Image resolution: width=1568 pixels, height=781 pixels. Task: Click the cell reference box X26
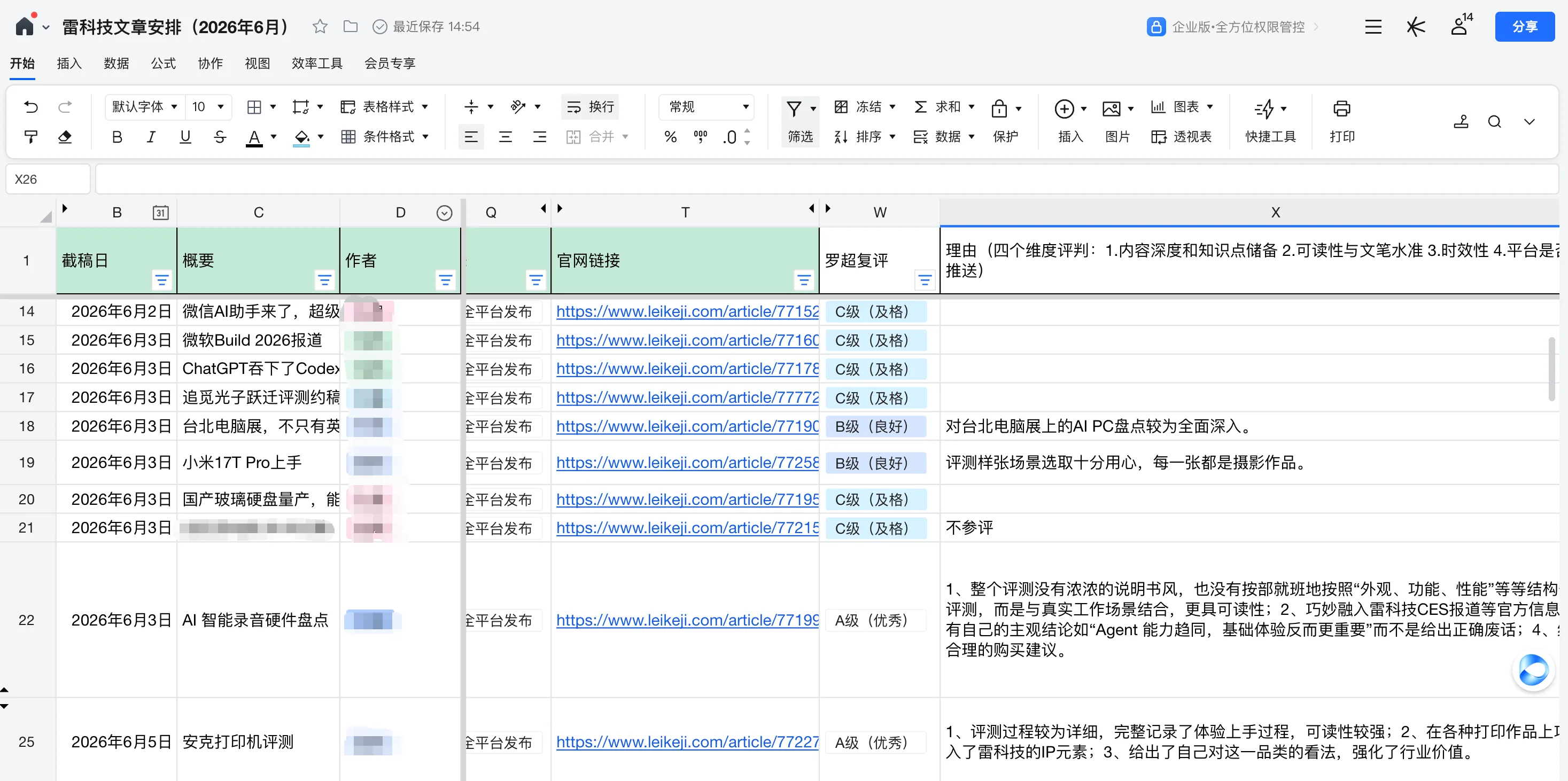(48, 179)
